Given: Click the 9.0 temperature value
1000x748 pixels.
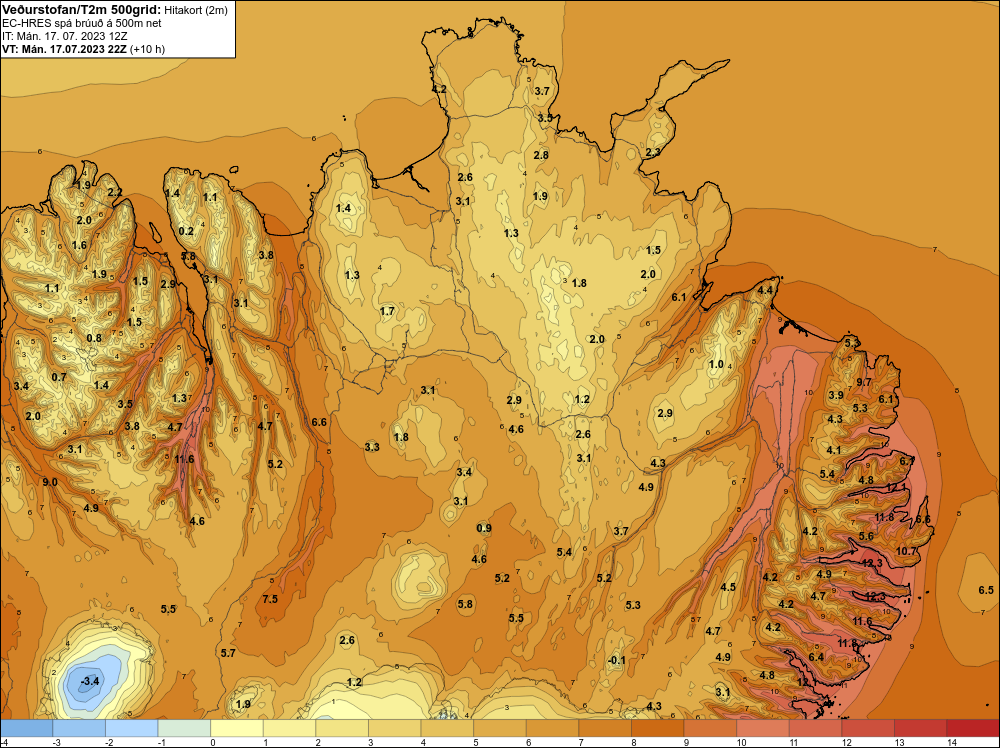Looking at the screenshot, I should (50, 482).
